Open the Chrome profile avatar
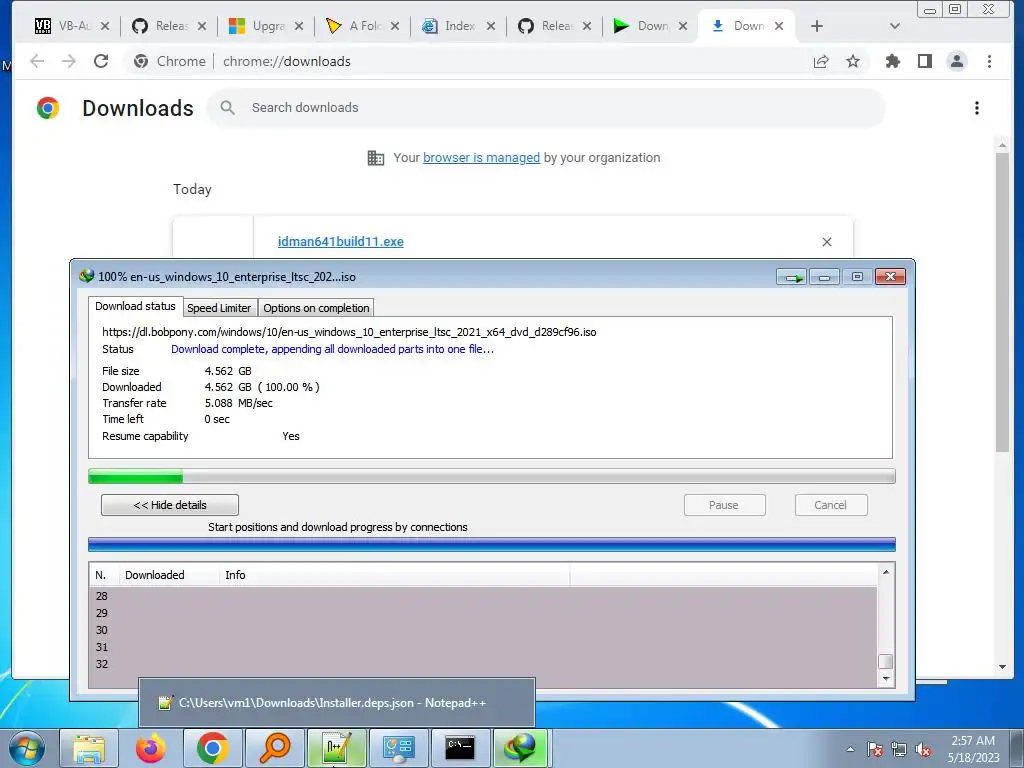Image resolution: width=1024 pixels, height=768 pixels. 957,61
